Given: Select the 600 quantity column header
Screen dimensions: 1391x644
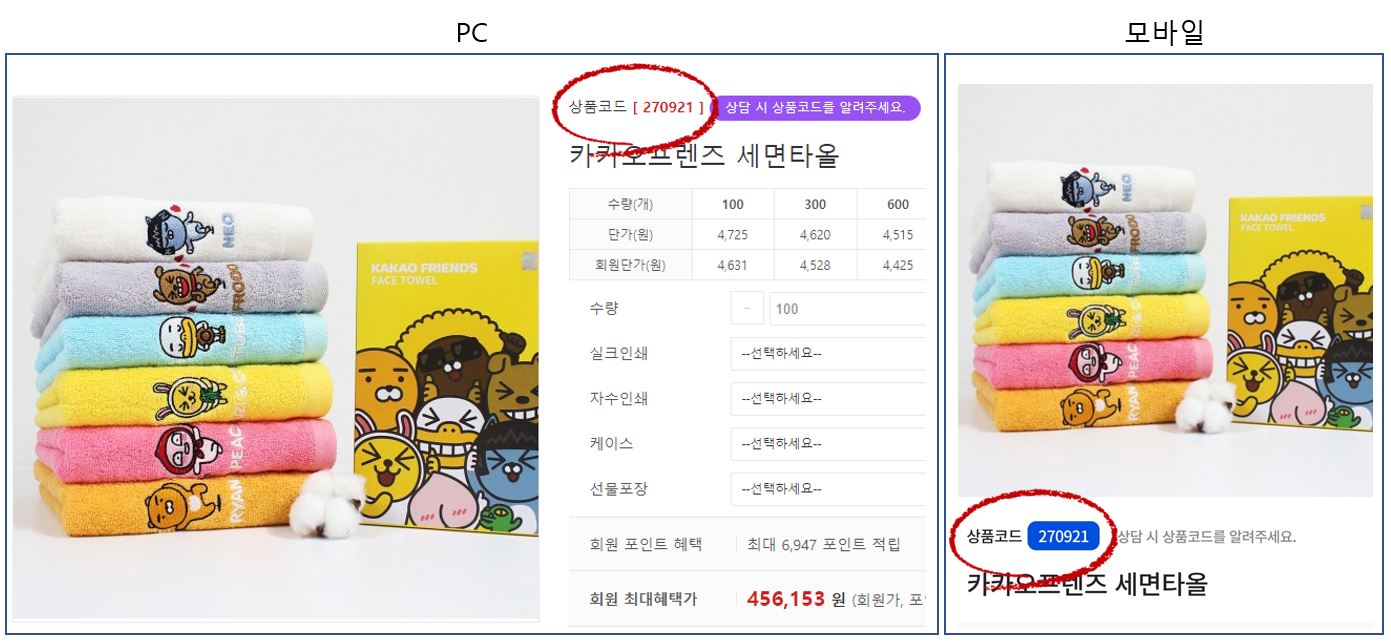Looking at the screenshot, I should [897, 204].
